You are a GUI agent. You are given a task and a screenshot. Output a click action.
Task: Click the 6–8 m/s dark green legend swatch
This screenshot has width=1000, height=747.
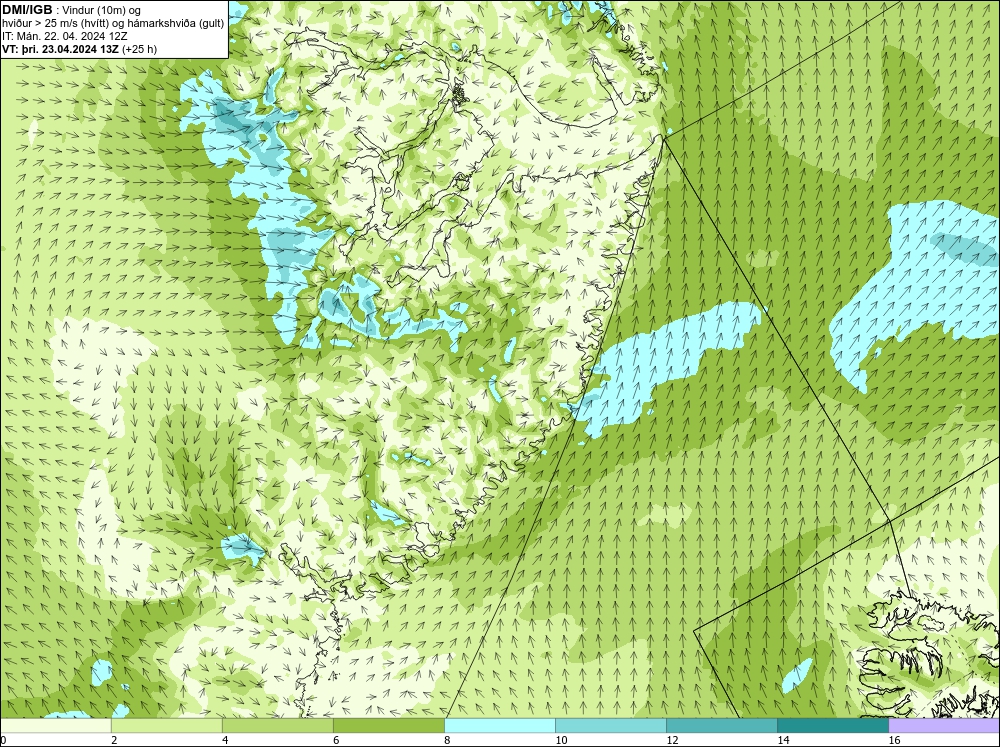click(388, 725)
